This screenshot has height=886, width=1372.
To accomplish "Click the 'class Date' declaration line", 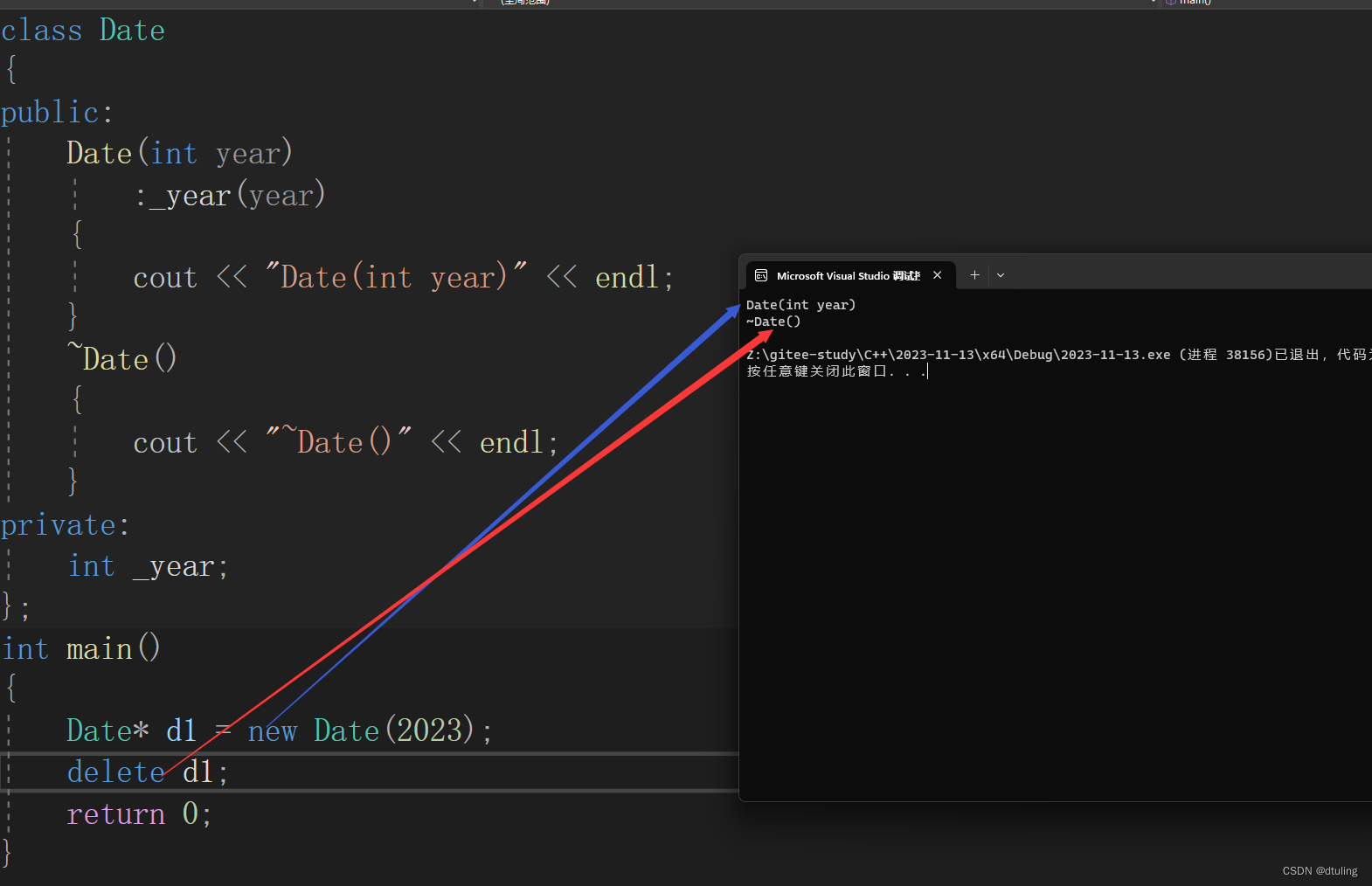I will 83,31.
